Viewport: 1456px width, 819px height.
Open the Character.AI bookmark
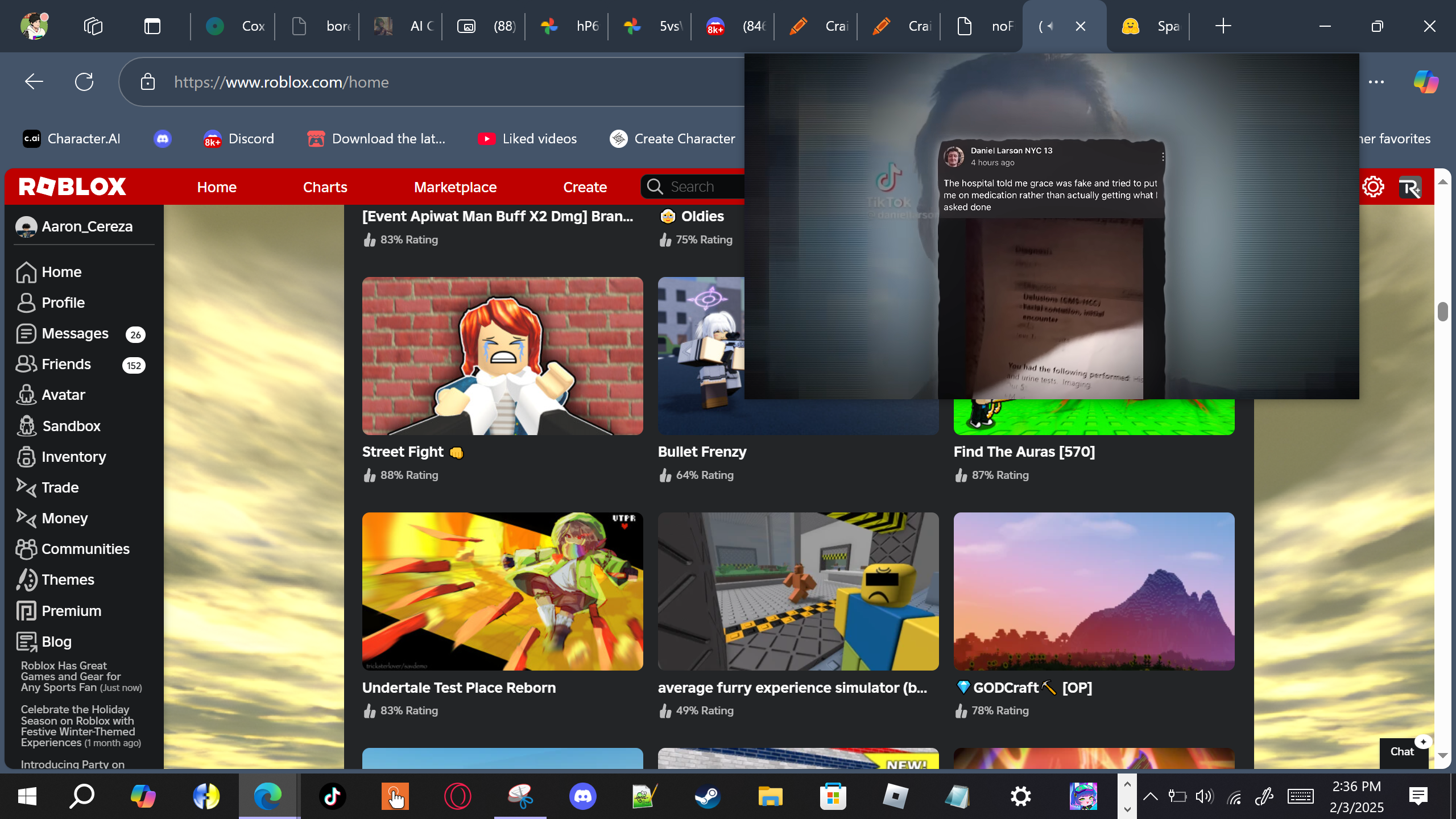click(x=72, y=139)
